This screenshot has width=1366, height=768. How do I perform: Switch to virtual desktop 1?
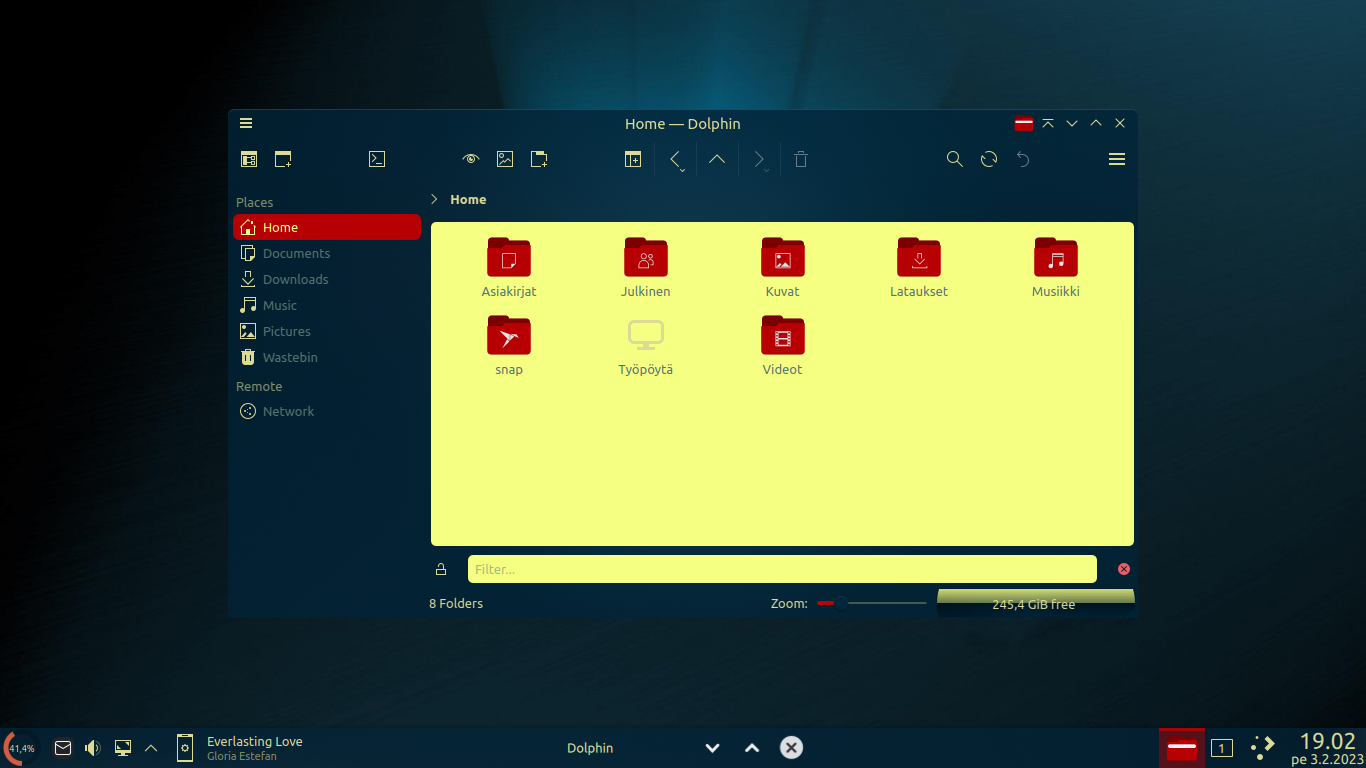coord(1221,748)
